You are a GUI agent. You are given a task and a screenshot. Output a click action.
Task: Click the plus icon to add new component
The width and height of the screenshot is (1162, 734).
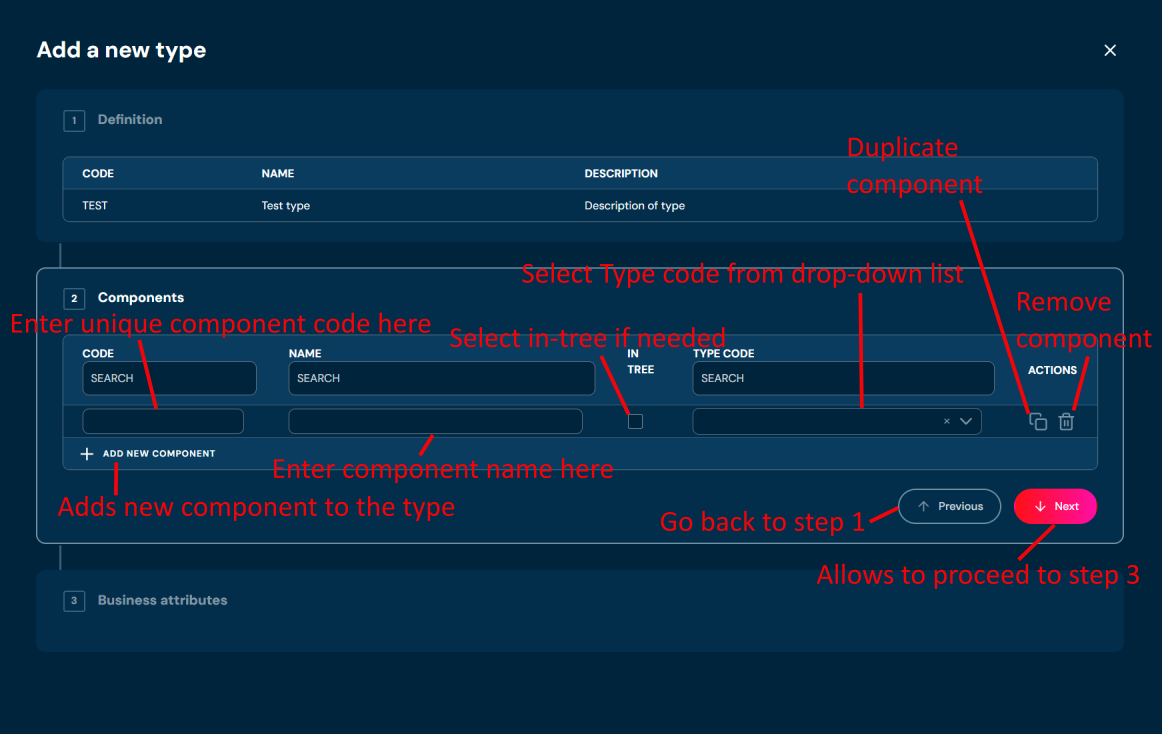click(x=87, y=454)
